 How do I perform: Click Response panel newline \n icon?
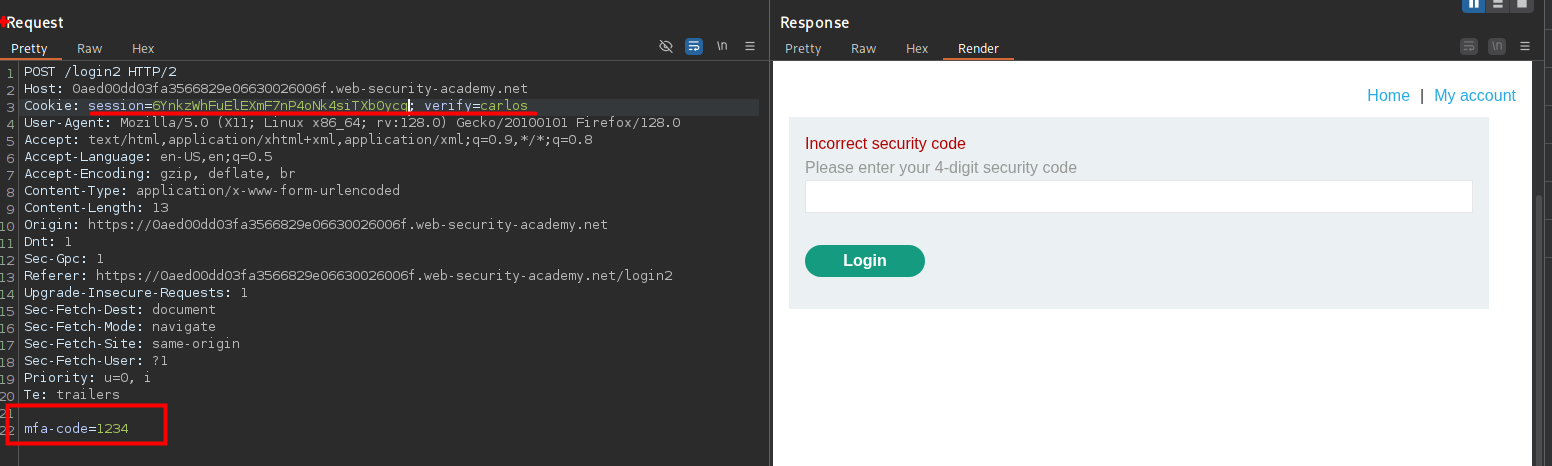click(x=1497, y=47)
